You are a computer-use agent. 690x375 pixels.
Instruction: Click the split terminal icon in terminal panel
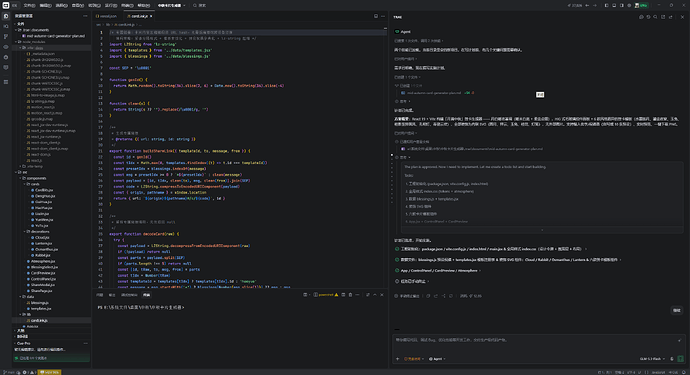pos(344,295)
